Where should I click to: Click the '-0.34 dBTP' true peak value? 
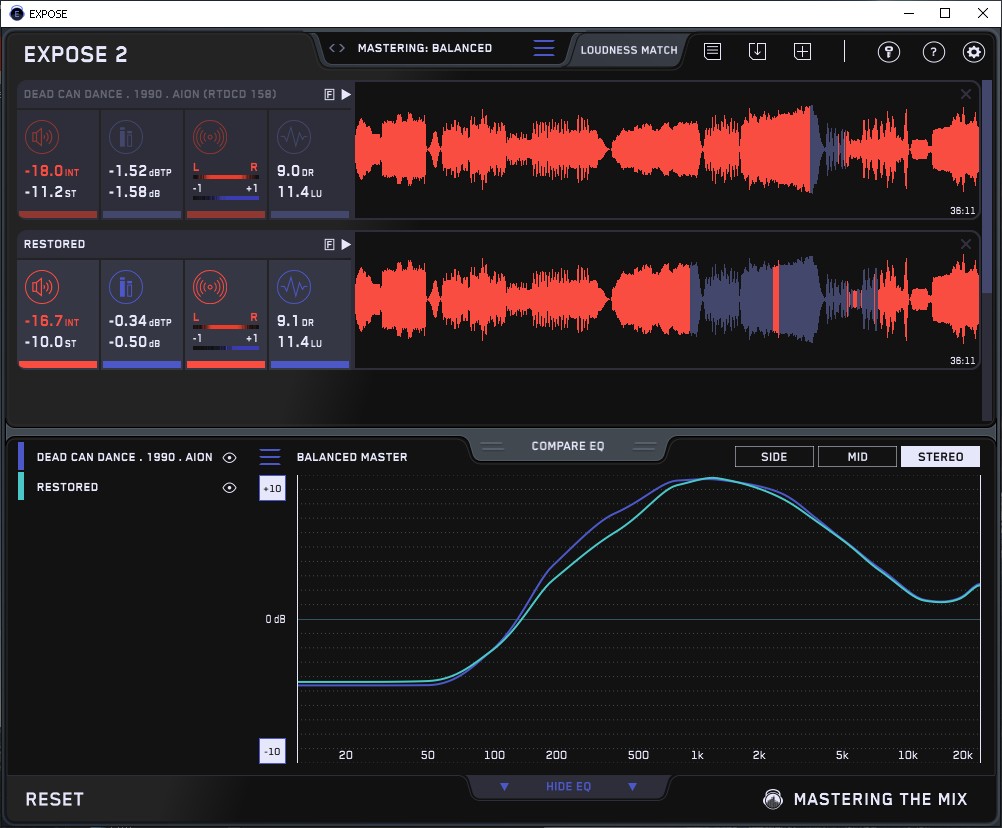click(x=140, y=321)
